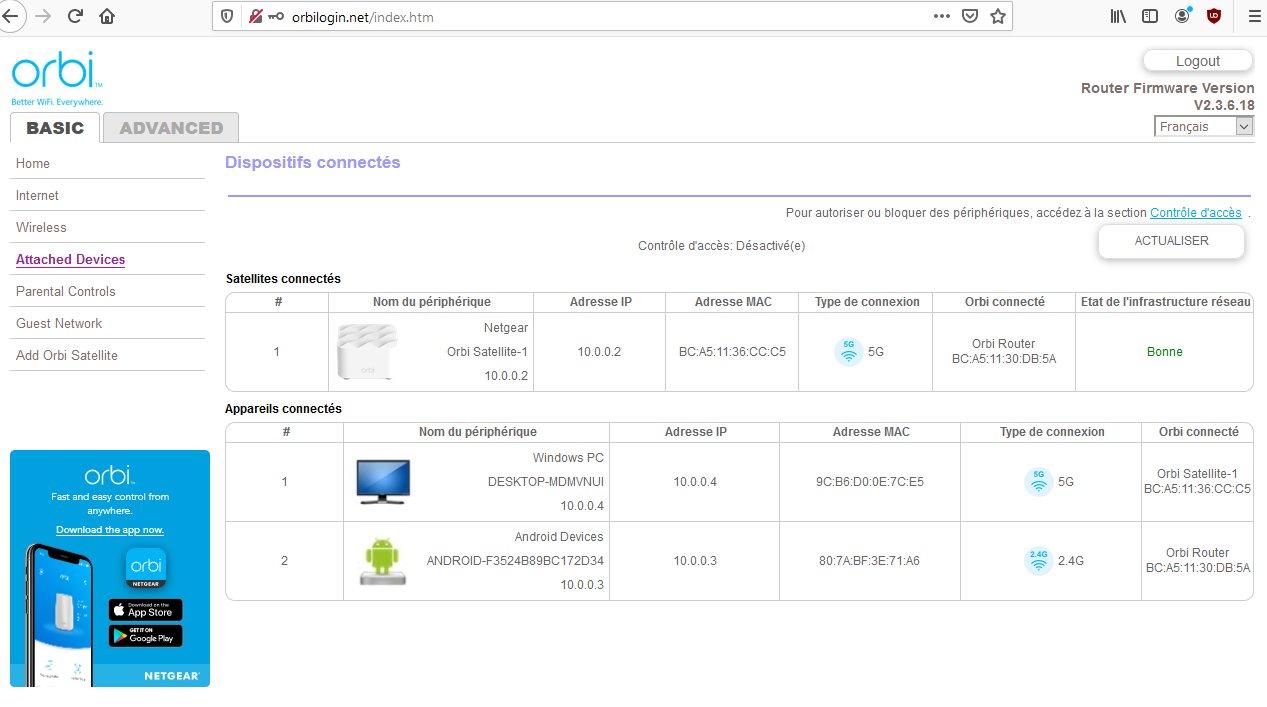This screenshot has height=707, width=1267.
Task: Click the 2.4G WiFi connection icon
Action: coord(1039,561)
